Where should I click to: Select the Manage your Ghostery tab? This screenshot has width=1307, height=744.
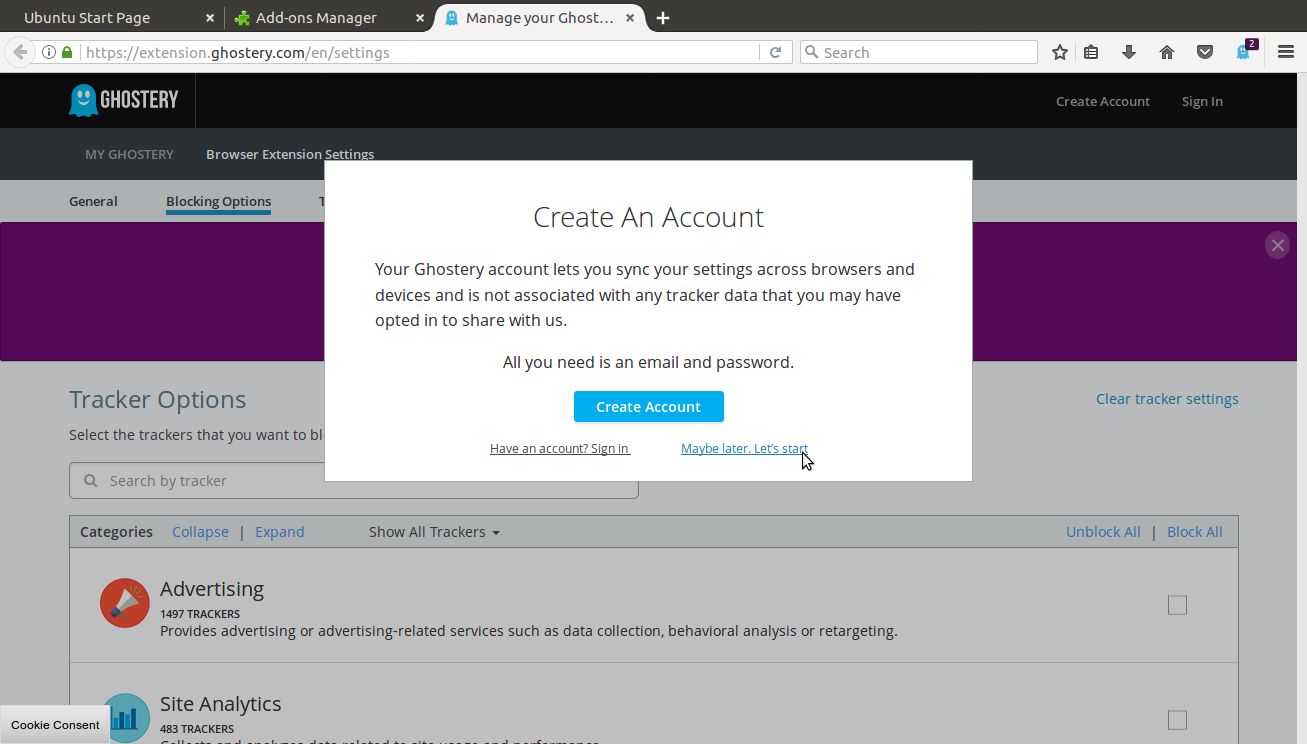click(x=540, y=18)
